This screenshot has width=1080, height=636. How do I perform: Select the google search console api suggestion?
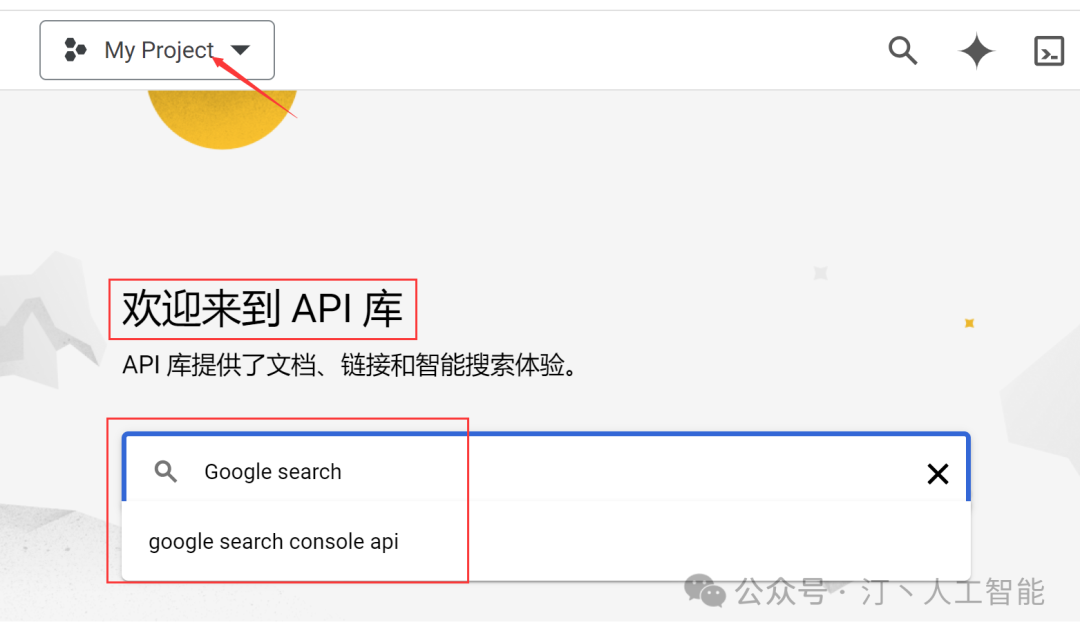tap(273, 542)
